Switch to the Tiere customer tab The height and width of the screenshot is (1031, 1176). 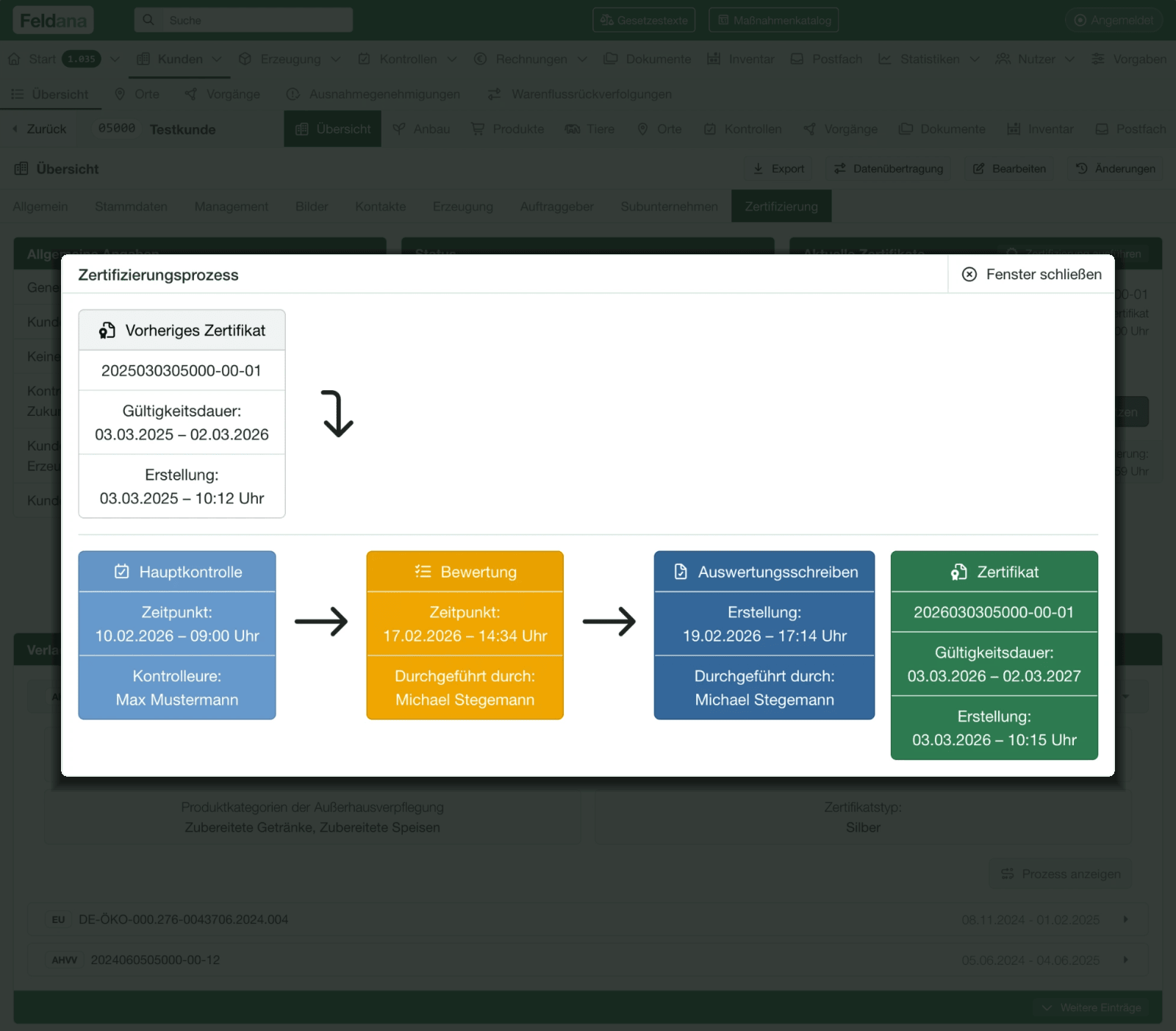pyautogui.click(x=589, y=129)
